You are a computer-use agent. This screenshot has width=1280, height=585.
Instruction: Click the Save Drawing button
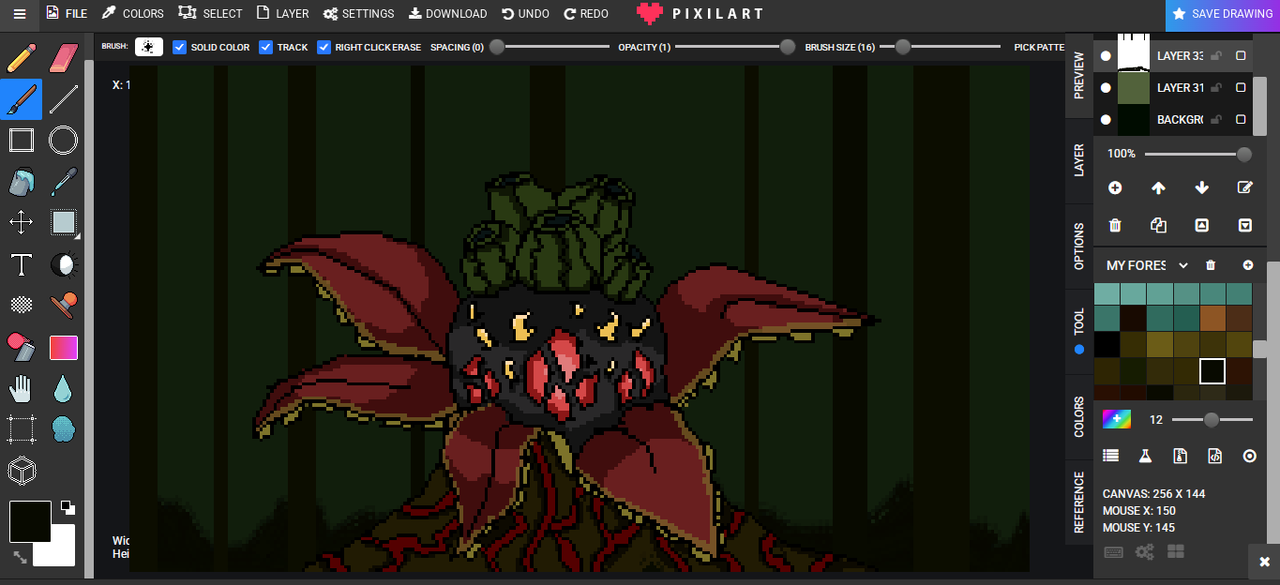pyautogui.click(x=1222, y=14)
